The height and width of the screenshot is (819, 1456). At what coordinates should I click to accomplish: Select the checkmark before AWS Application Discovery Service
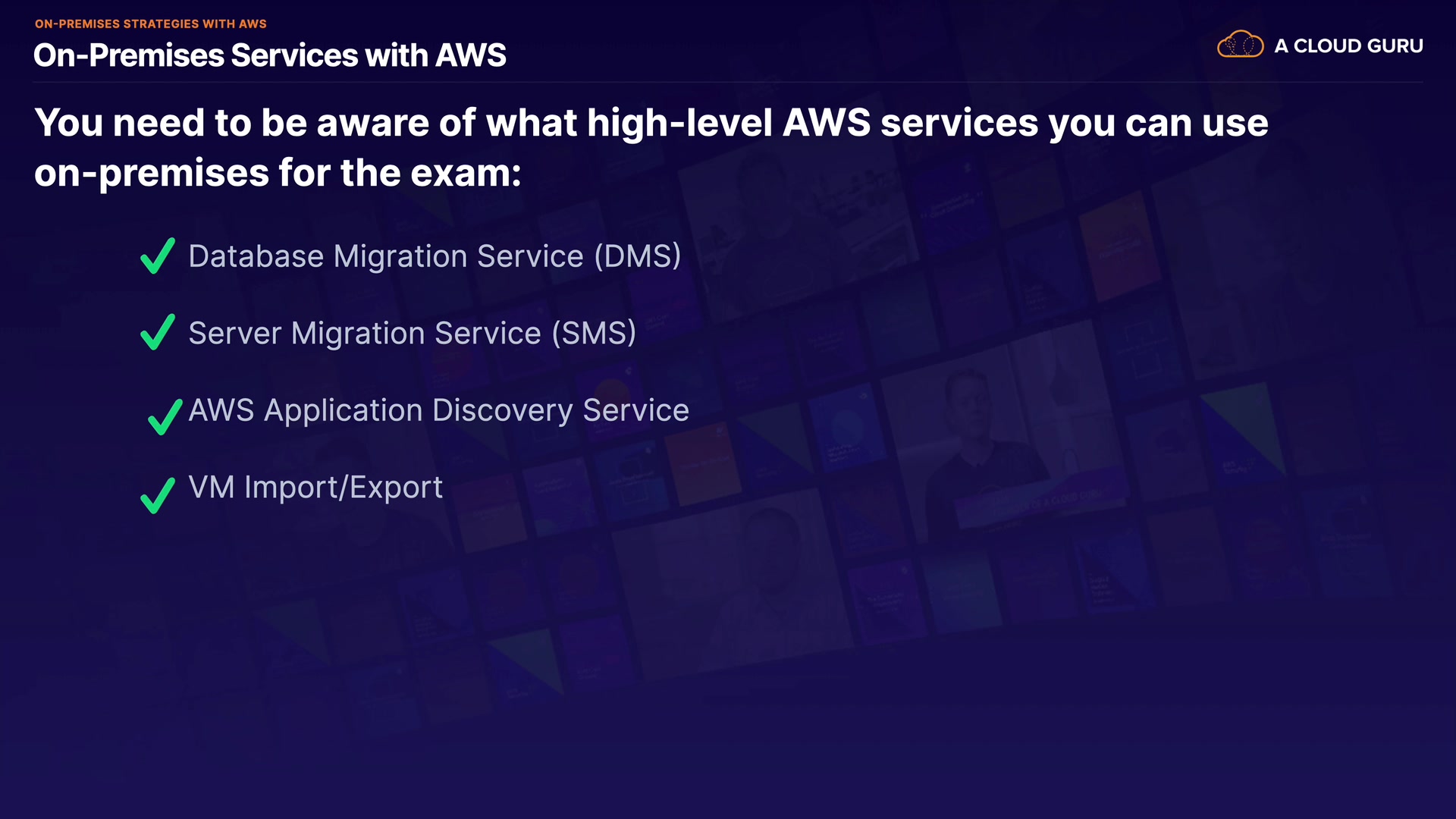pyautogui.click(x=165, y=416)
